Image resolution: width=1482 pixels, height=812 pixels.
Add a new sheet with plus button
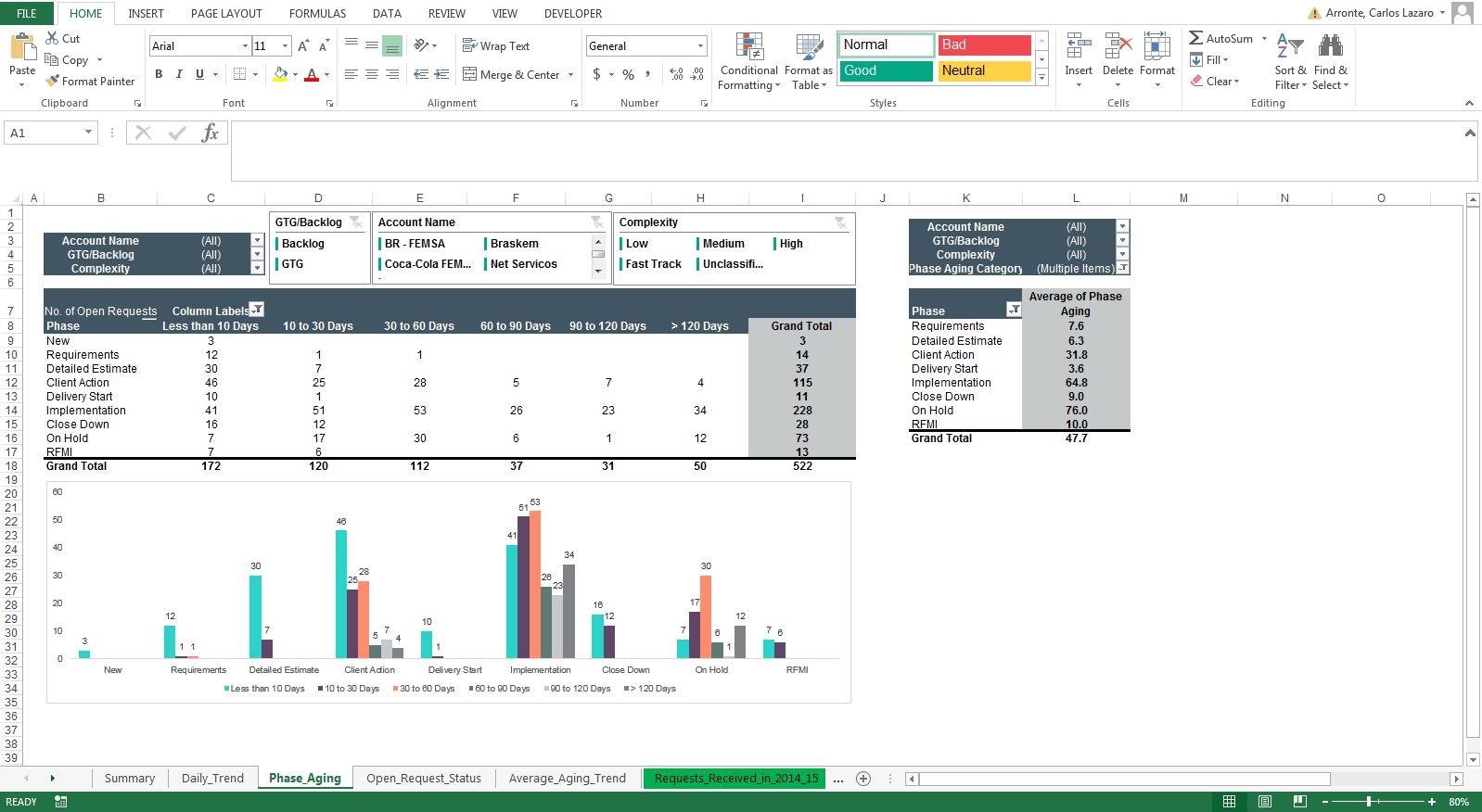click(863, 778)
